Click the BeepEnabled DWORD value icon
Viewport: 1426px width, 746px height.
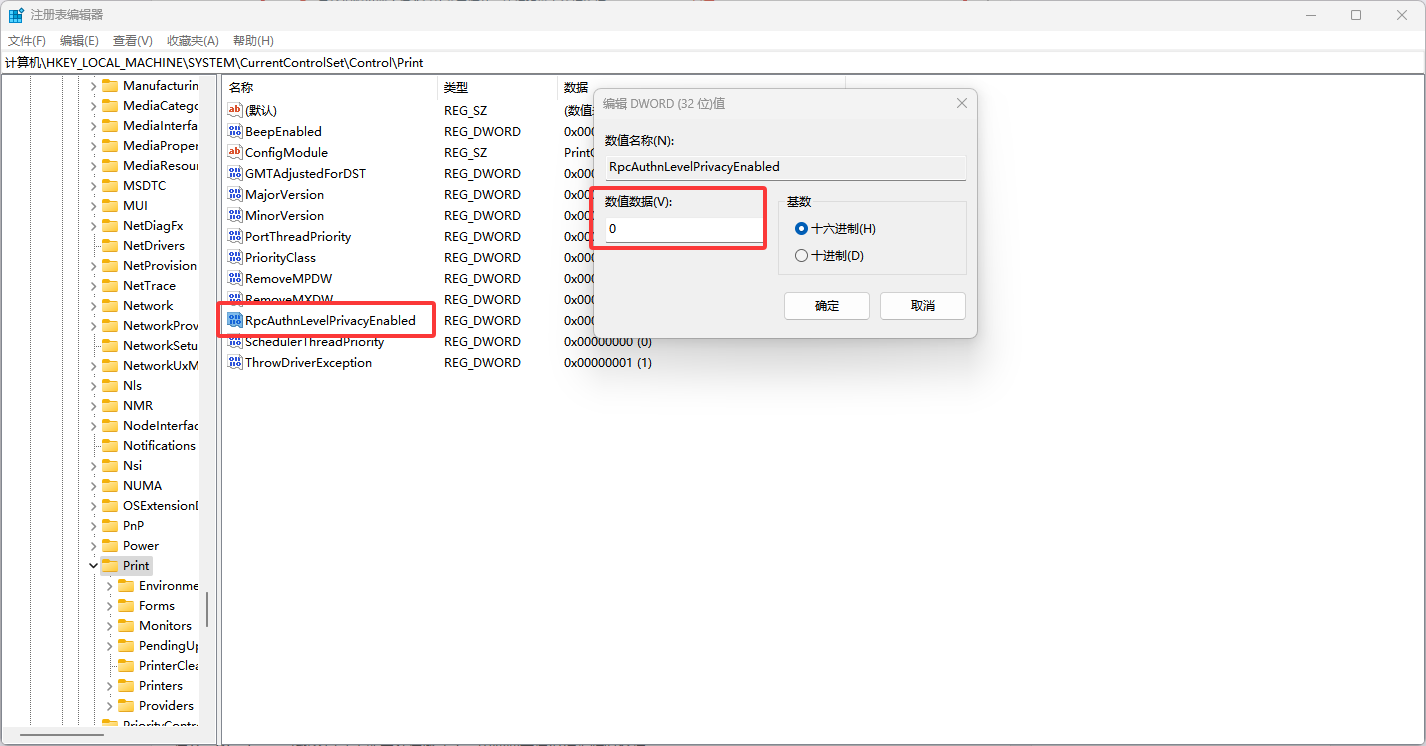[x=235, y=131]
